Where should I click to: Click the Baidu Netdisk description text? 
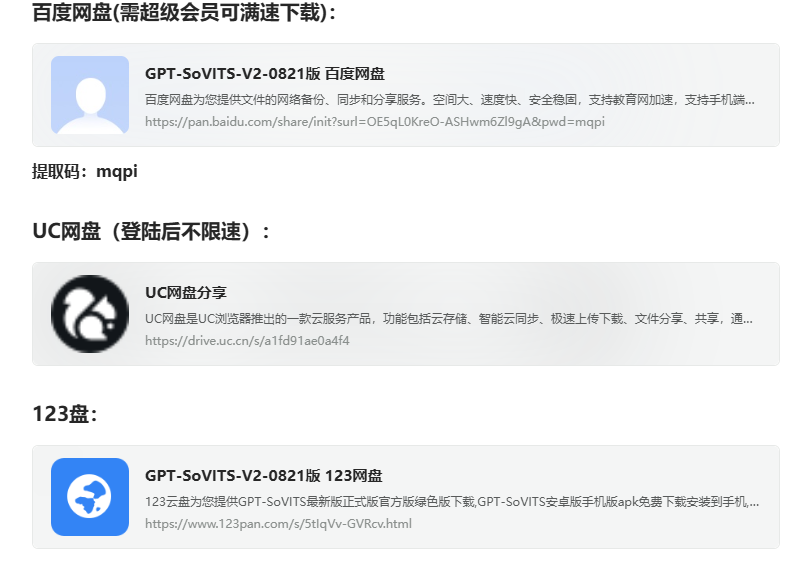450,99
